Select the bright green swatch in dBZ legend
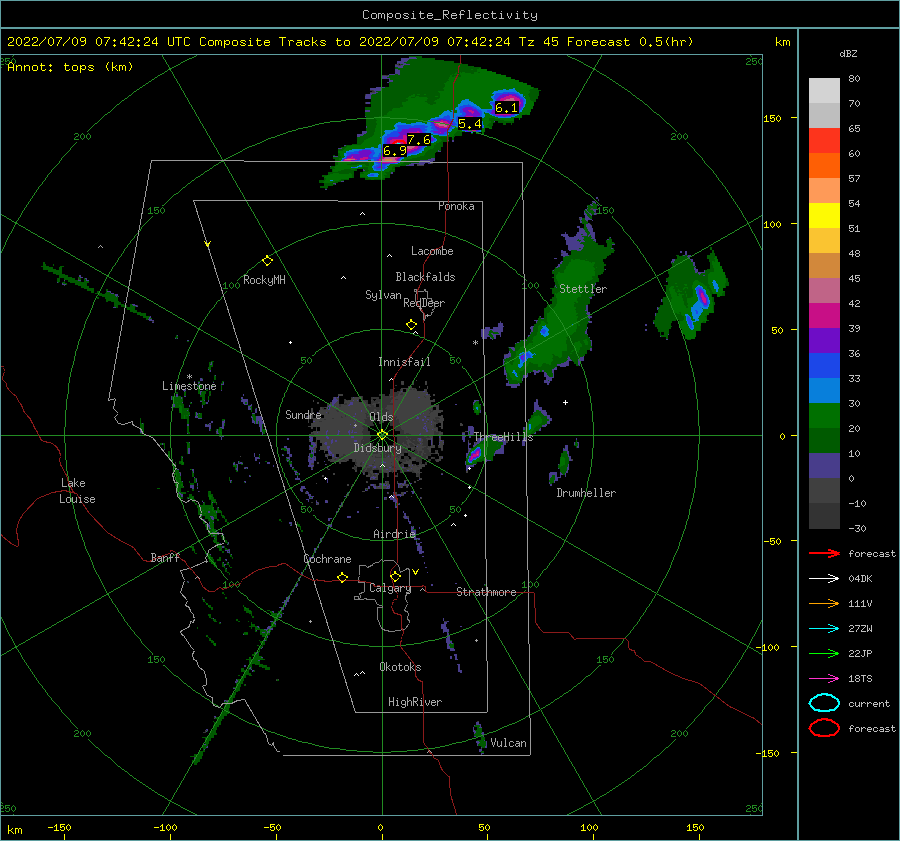The width and height of the screenshot is (900, 841). point(824,415)
